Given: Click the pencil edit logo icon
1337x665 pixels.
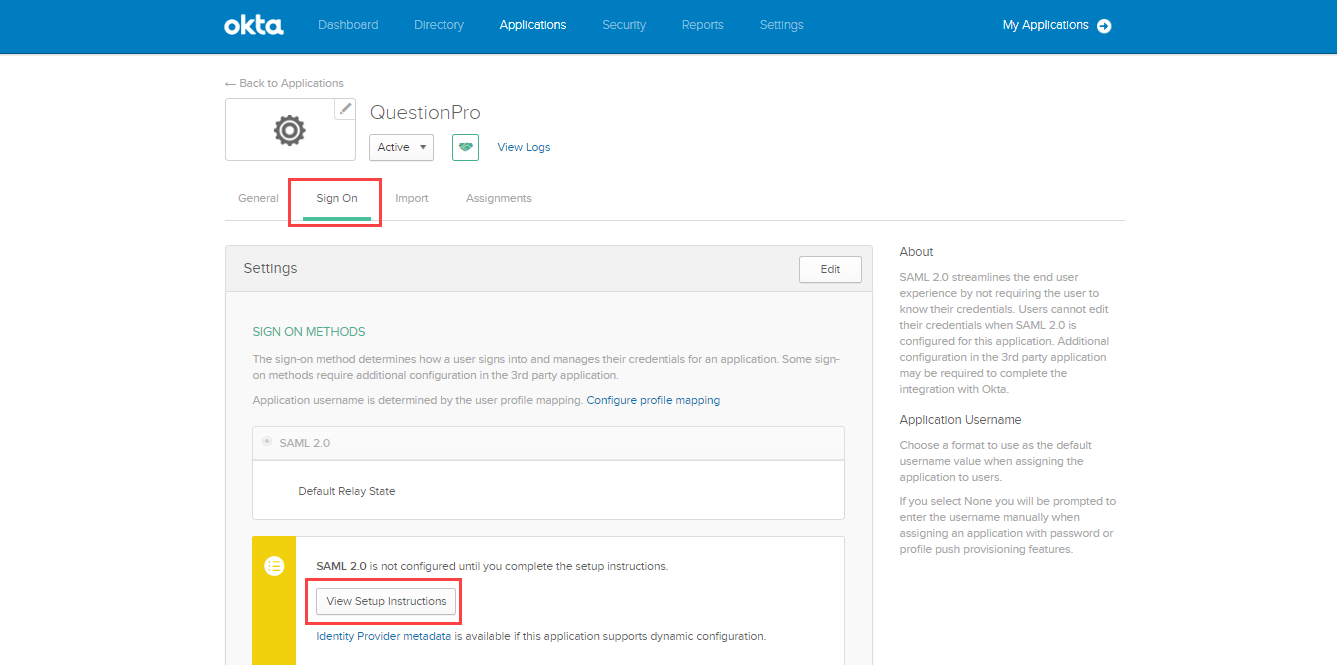Looking at the screenshot, I should (x=345, y=109).
